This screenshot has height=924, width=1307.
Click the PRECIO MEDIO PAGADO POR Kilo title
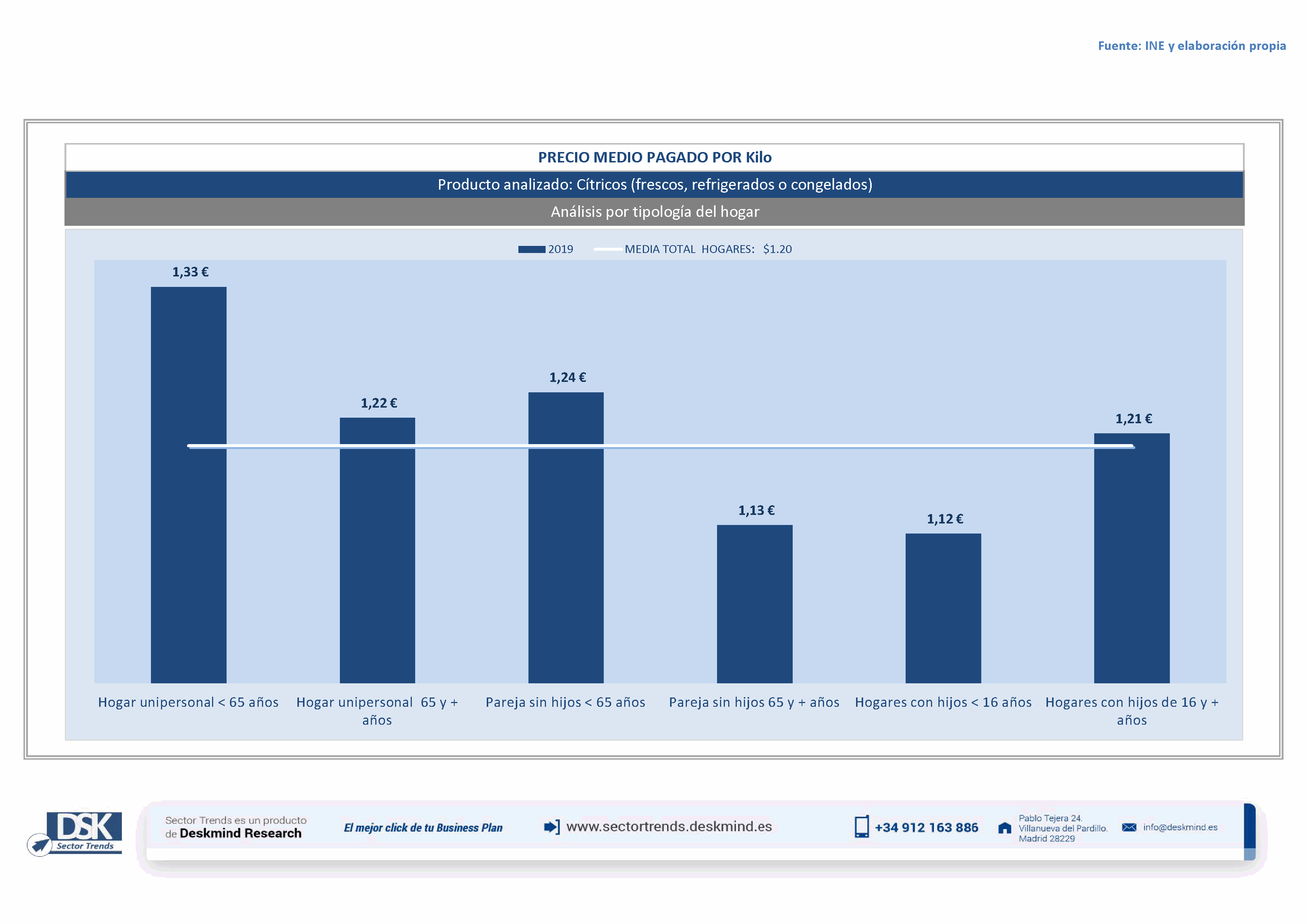coord(655,158)
